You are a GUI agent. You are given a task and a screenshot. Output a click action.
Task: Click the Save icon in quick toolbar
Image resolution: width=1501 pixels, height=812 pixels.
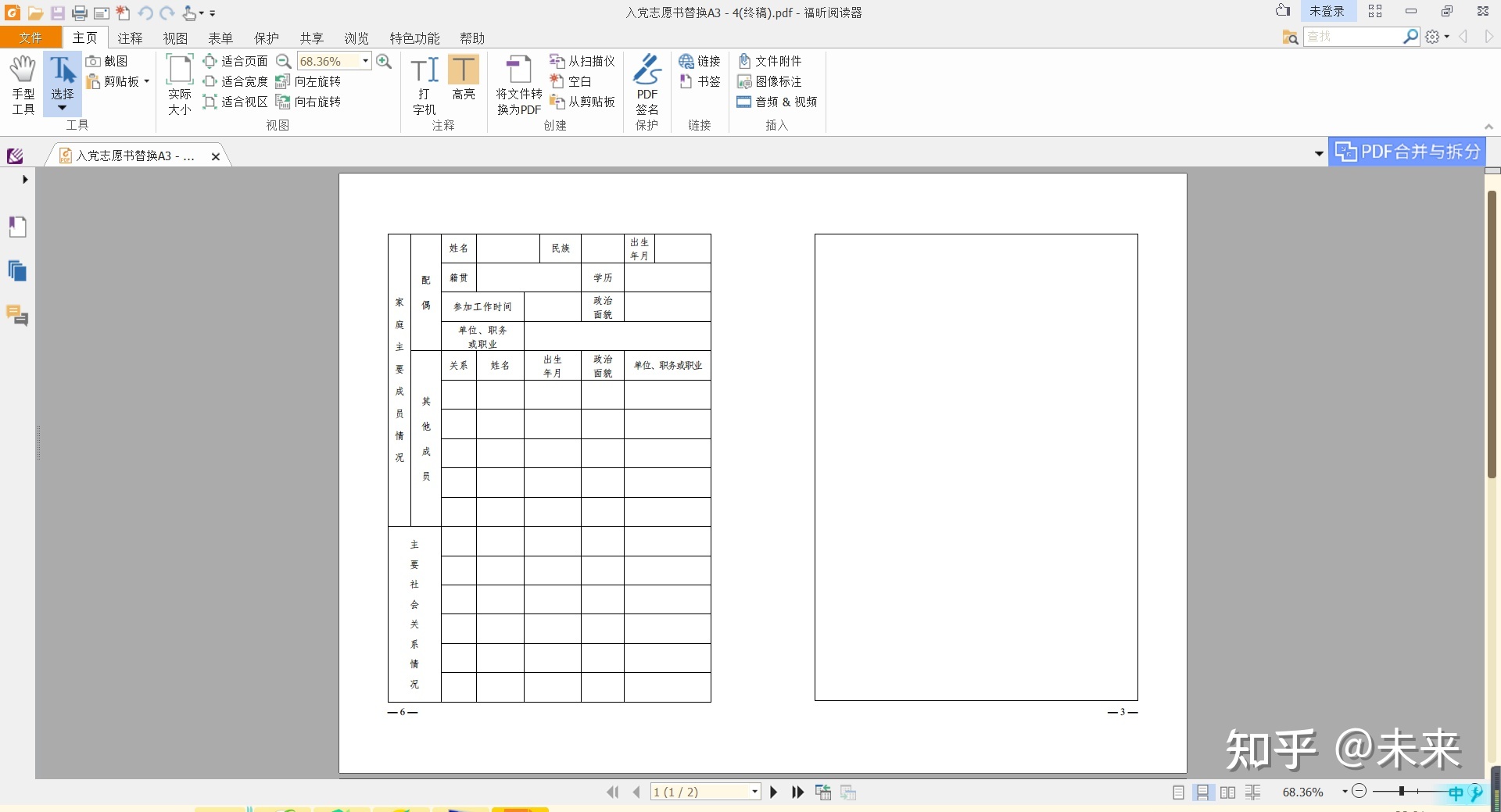[x=58, y=13]
